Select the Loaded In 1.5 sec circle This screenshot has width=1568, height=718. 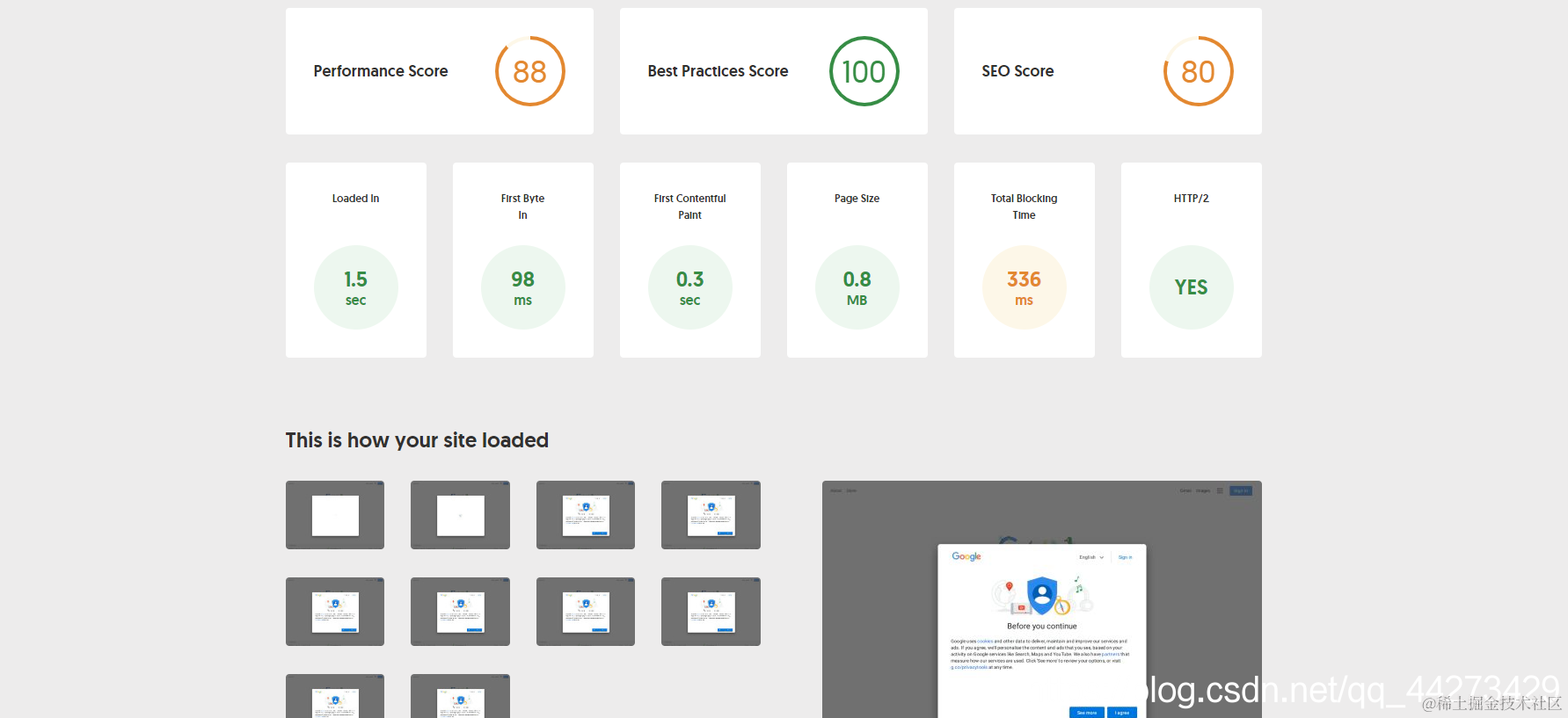pos(356,287)
